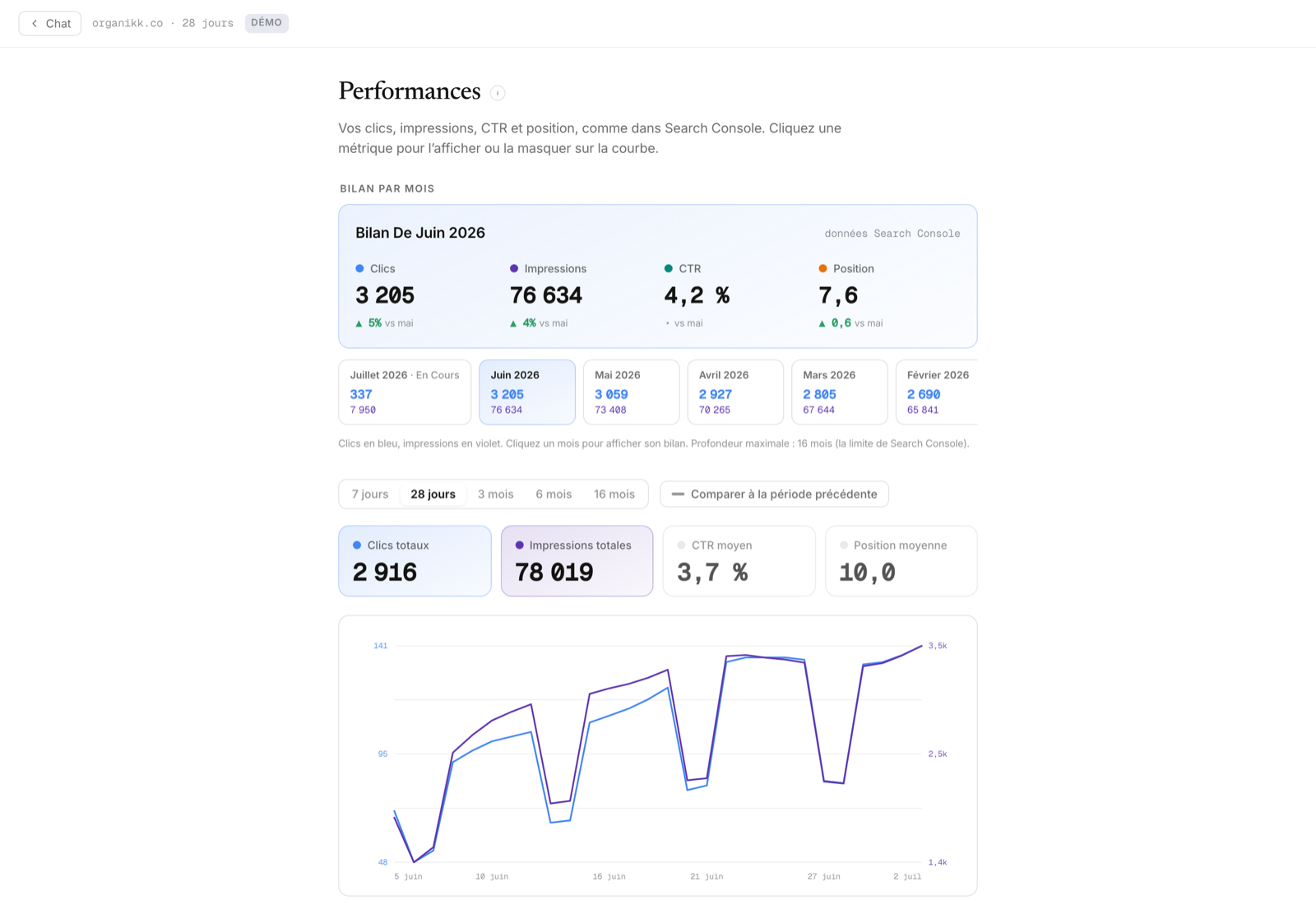This screenshot has width=1316, height=914.
Task: Click the purple Impressions dot in Bilan
Action: [514, 269]
